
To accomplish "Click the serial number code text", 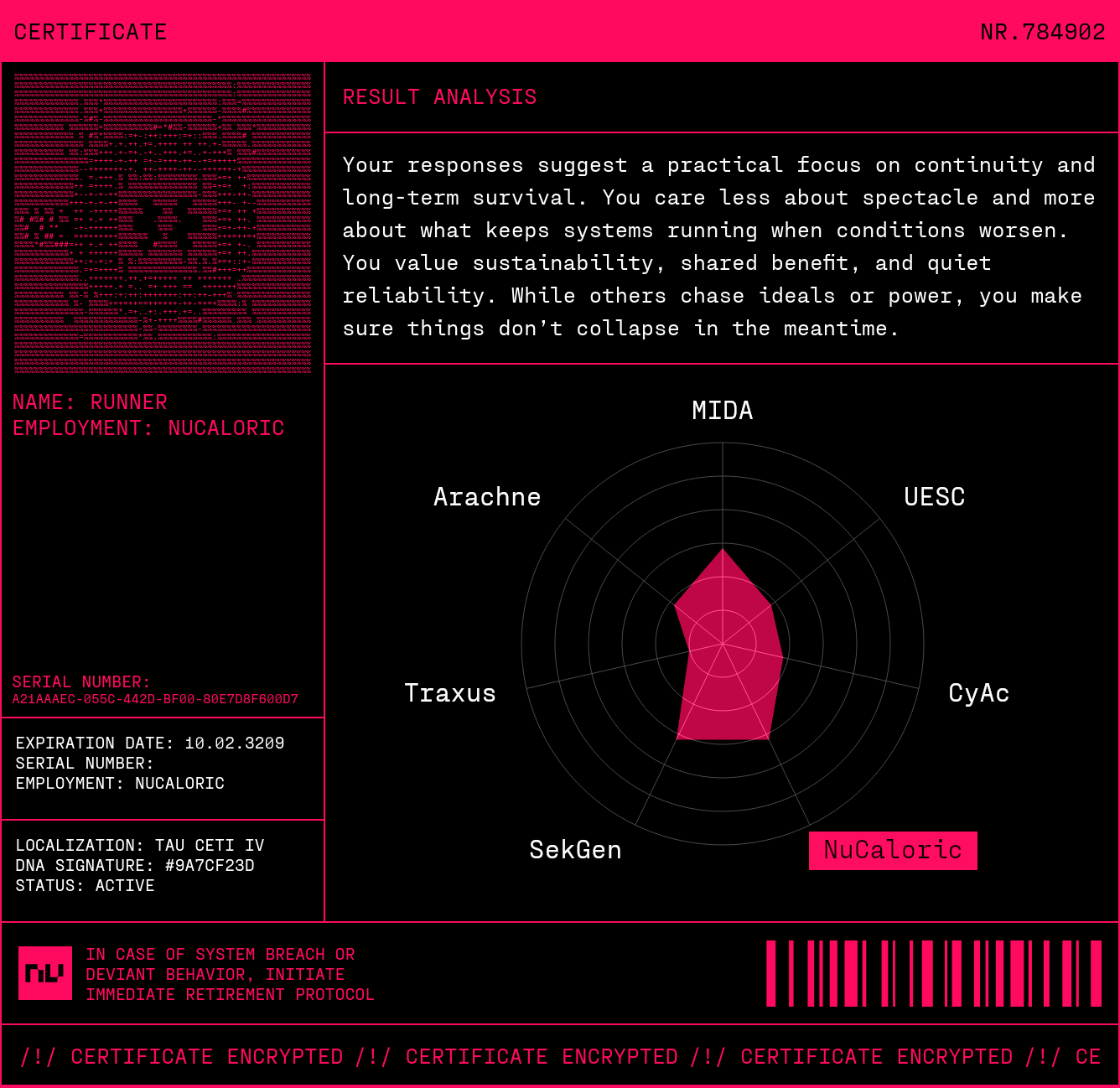I will coord(155,699).
